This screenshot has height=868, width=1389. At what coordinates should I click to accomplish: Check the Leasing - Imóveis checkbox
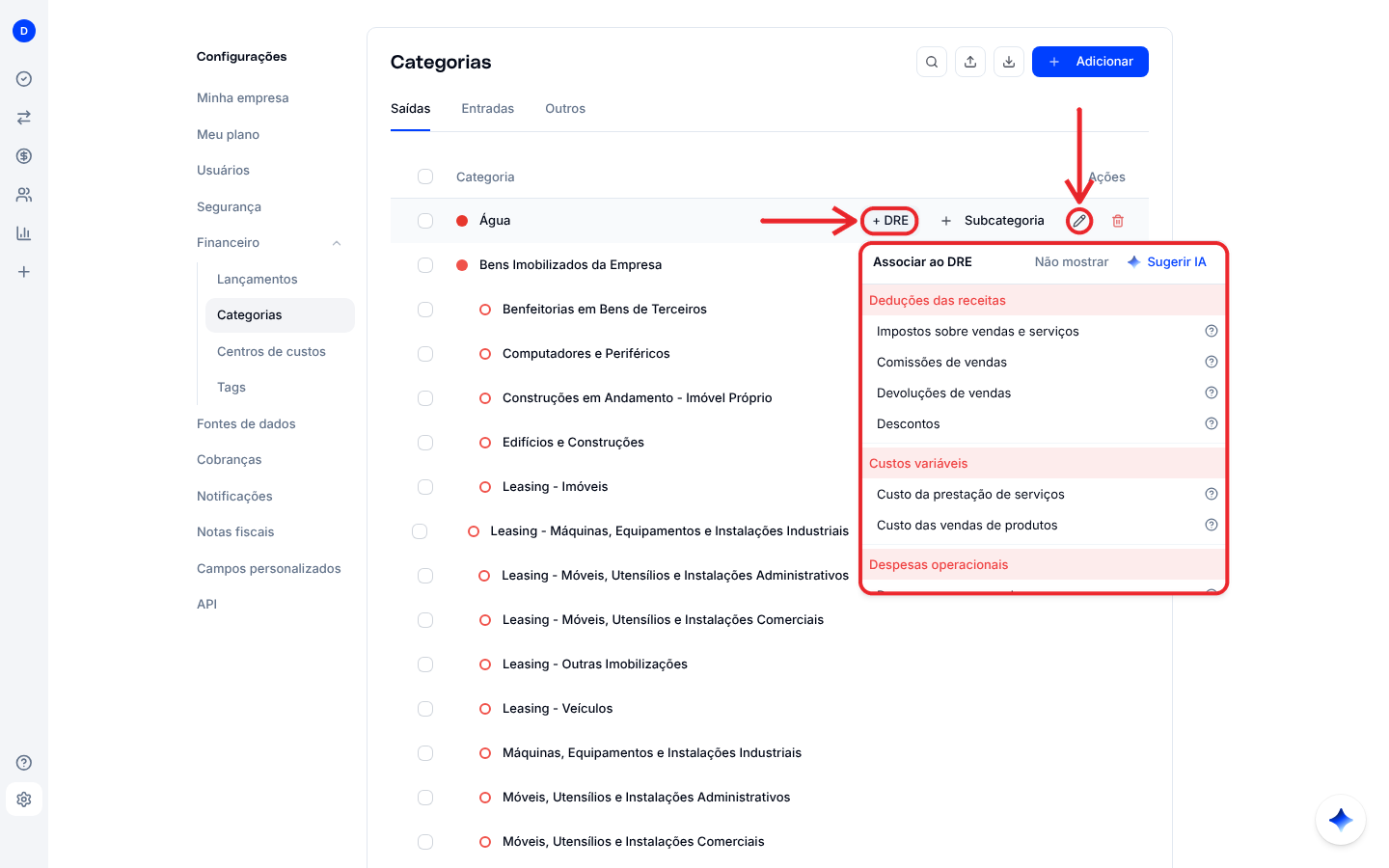coord(425,487)
